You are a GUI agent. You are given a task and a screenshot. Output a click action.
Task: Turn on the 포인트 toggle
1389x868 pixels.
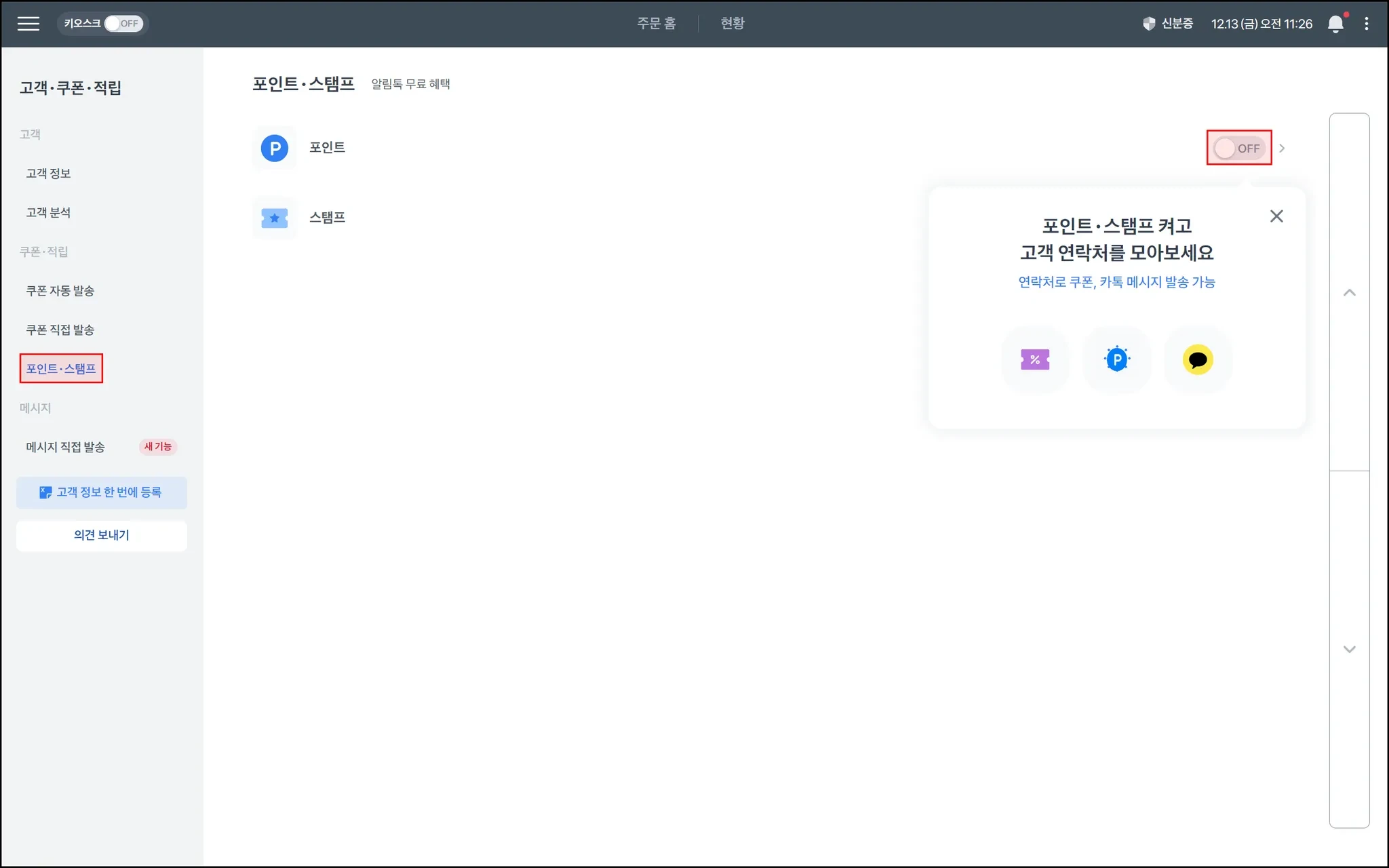[1238, 148]
